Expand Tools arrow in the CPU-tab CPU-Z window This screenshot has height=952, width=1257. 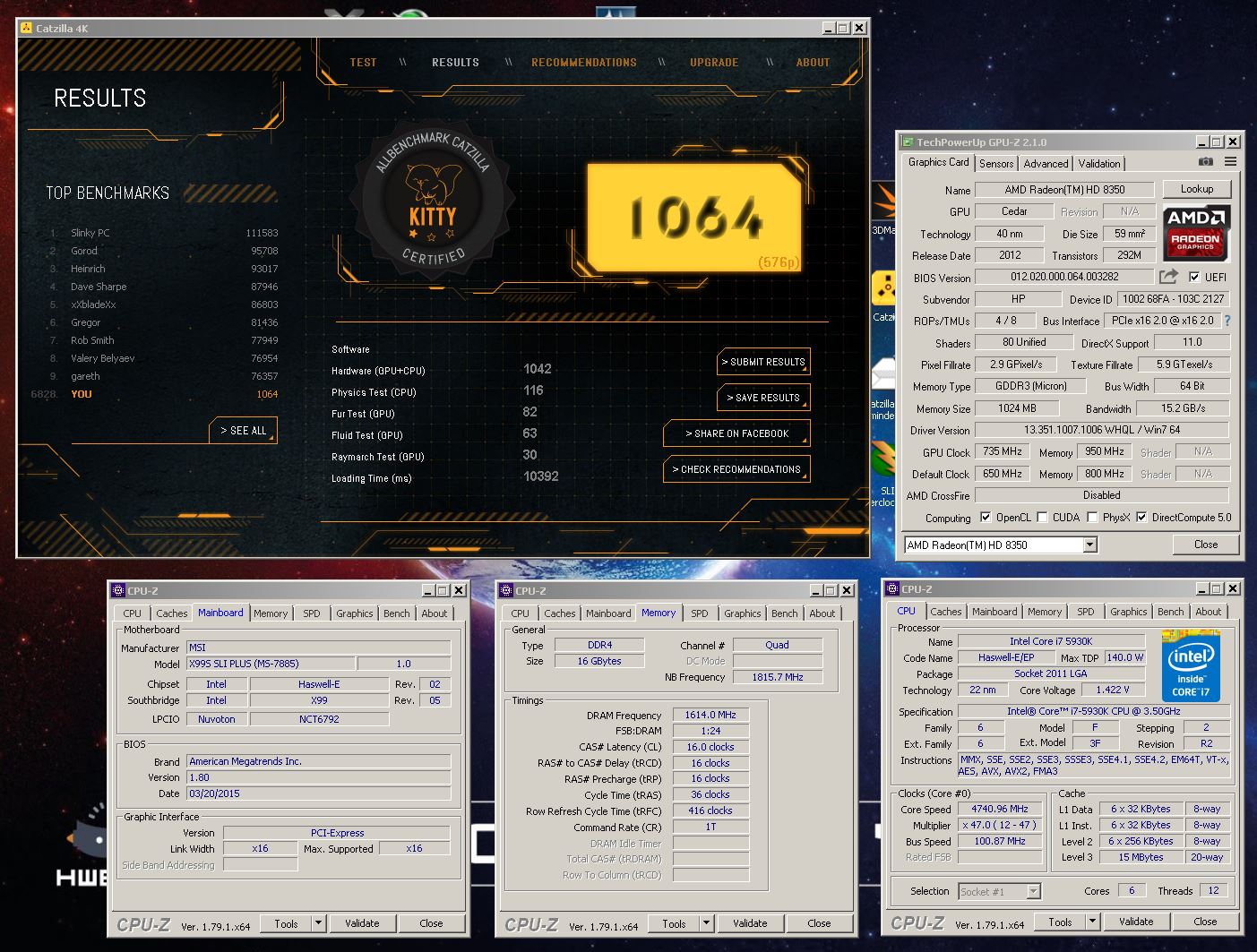point(1091,922)
